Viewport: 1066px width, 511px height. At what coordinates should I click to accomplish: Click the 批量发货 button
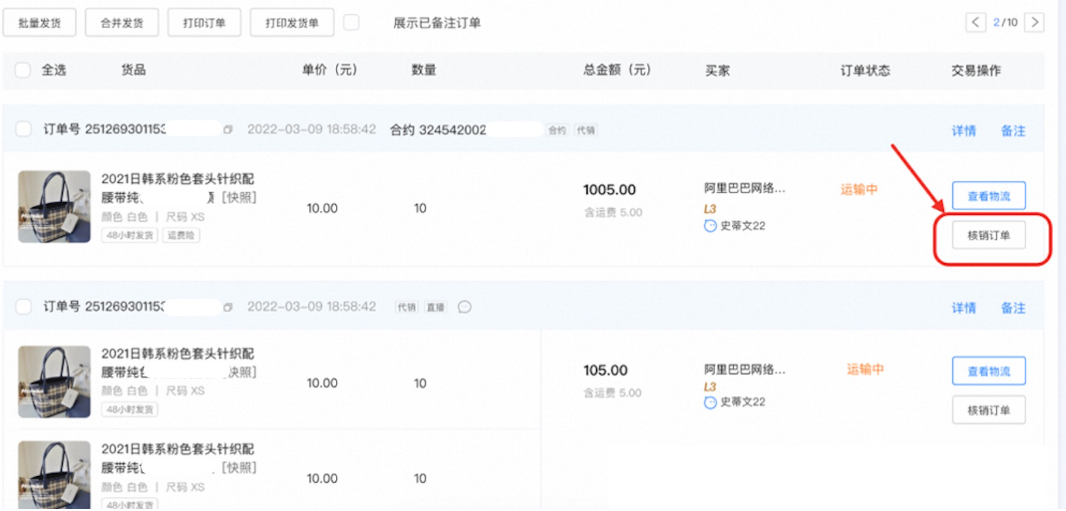pyautogui.click(x=39, y=22)
